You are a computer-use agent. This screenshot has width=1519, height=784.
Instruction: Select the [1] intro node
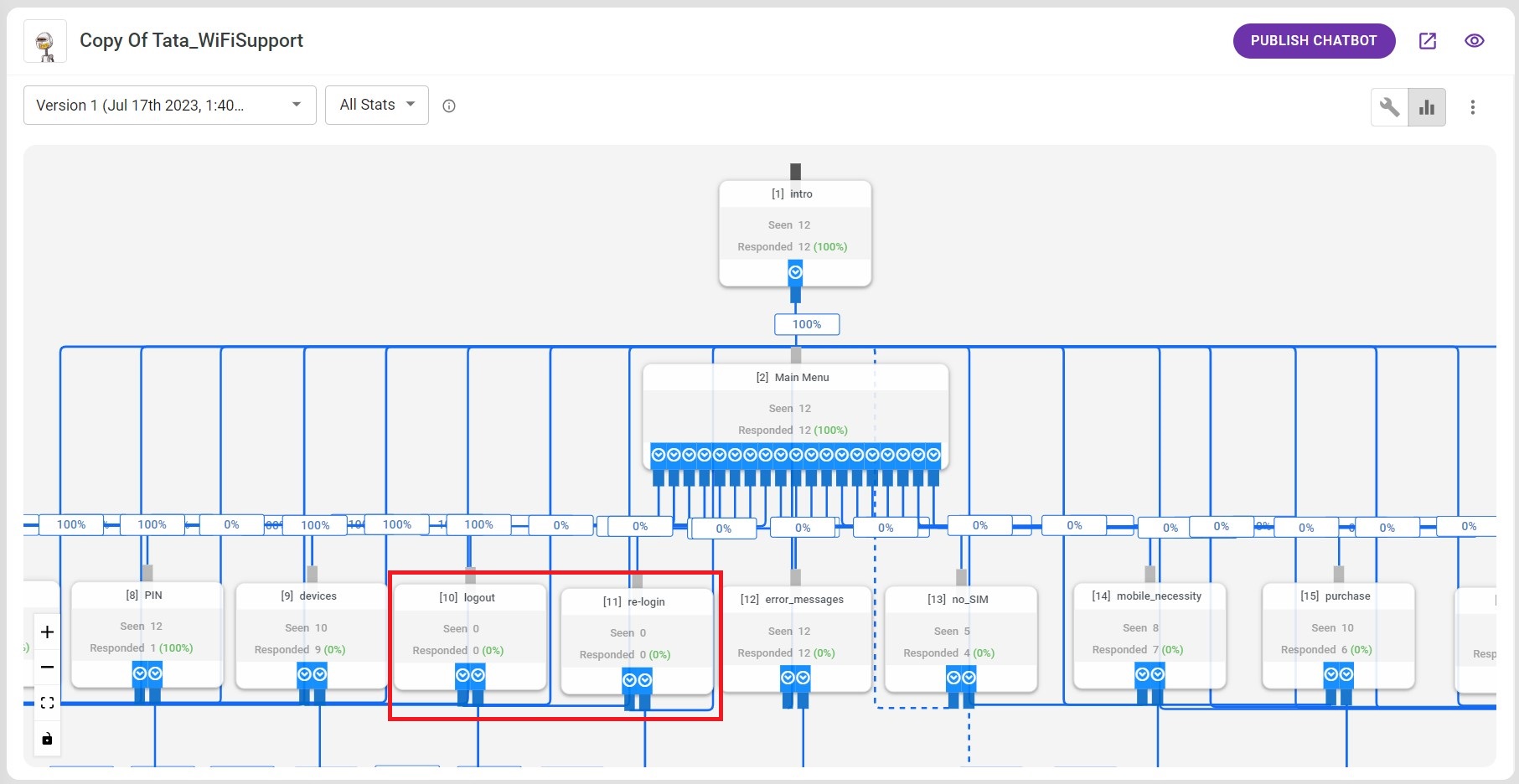(795, 233)
